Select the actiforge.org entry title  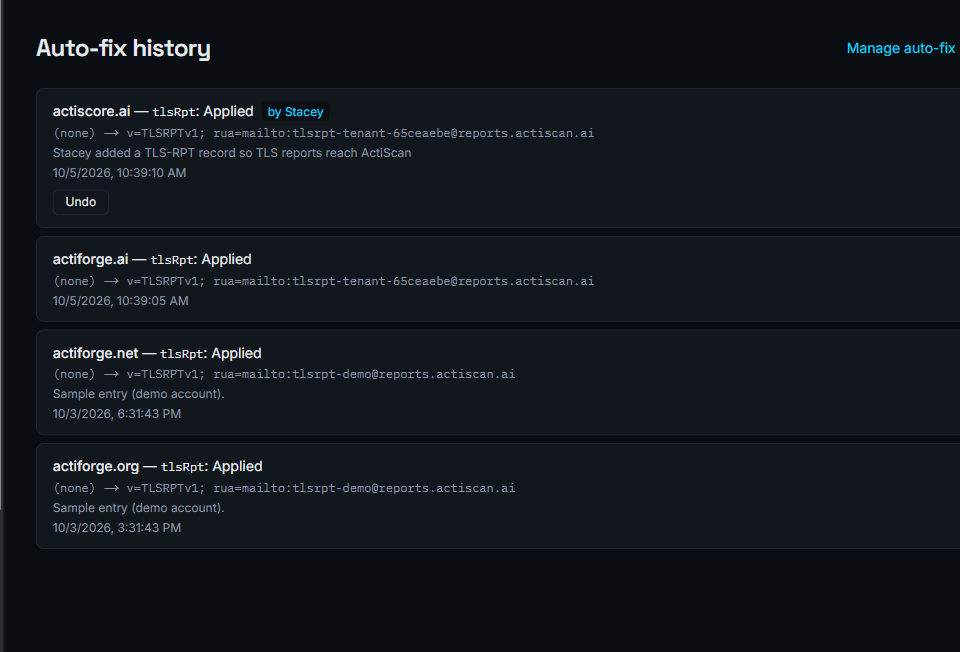click(x=157, y=467)
